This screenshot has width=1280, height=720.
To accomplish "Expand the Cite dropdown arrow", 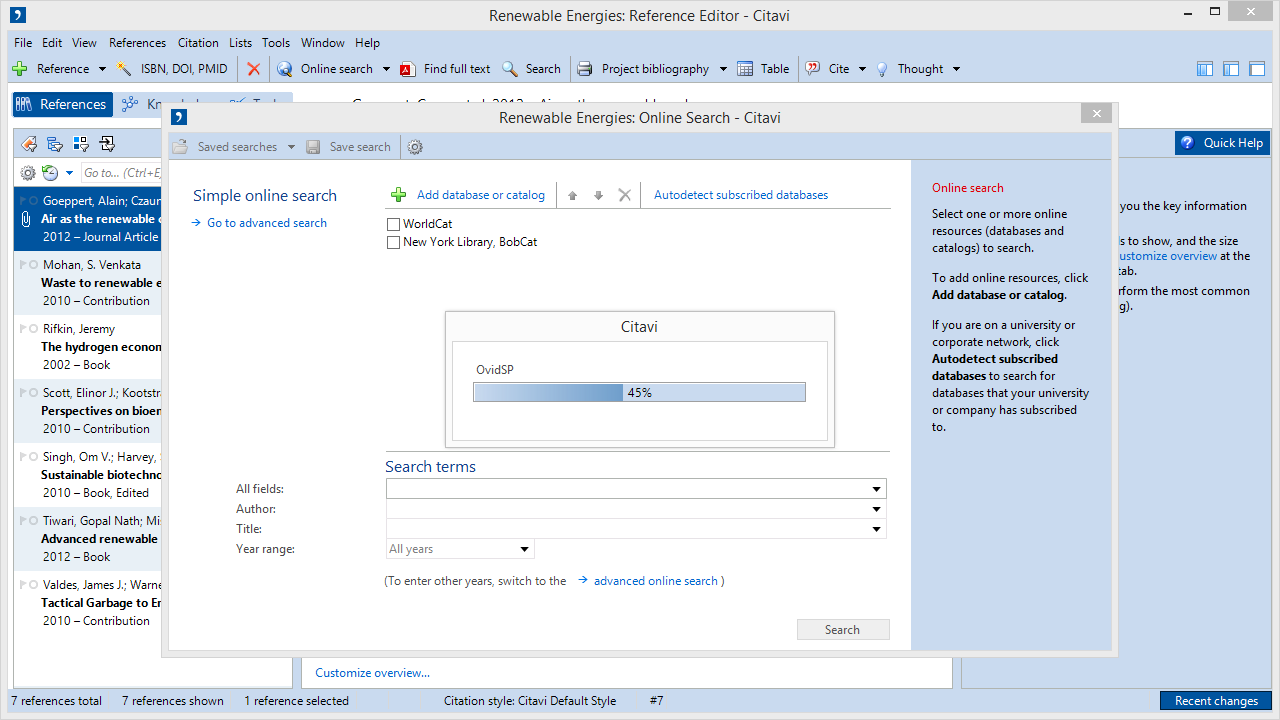I will click(862, 69).
